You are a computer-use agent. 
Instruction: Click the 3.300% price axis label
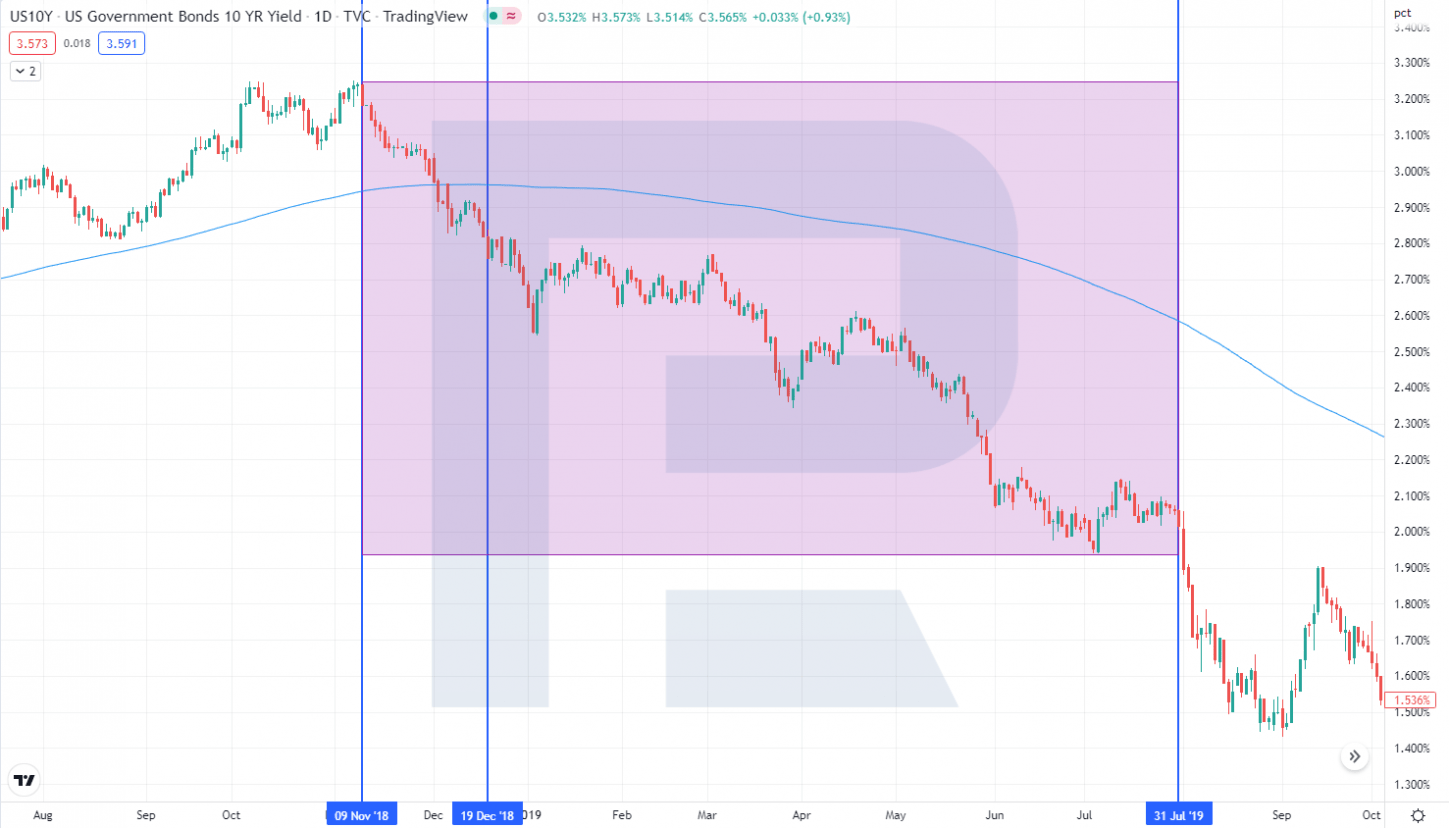pos(1412,63)
